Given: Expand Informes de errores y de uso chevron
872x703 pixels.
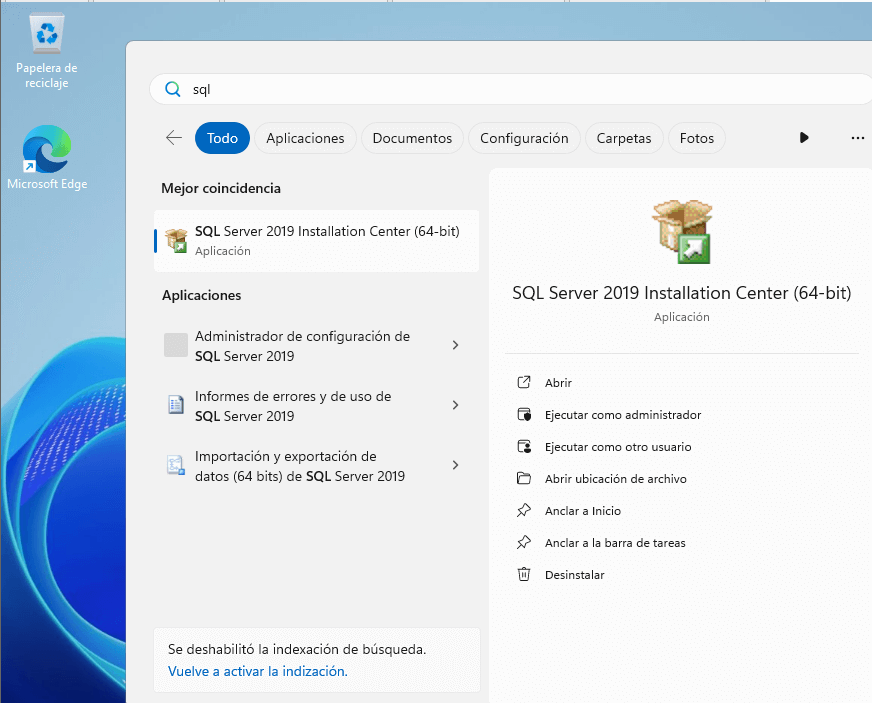Looking at the screenshot, I should tap(455, 405).
